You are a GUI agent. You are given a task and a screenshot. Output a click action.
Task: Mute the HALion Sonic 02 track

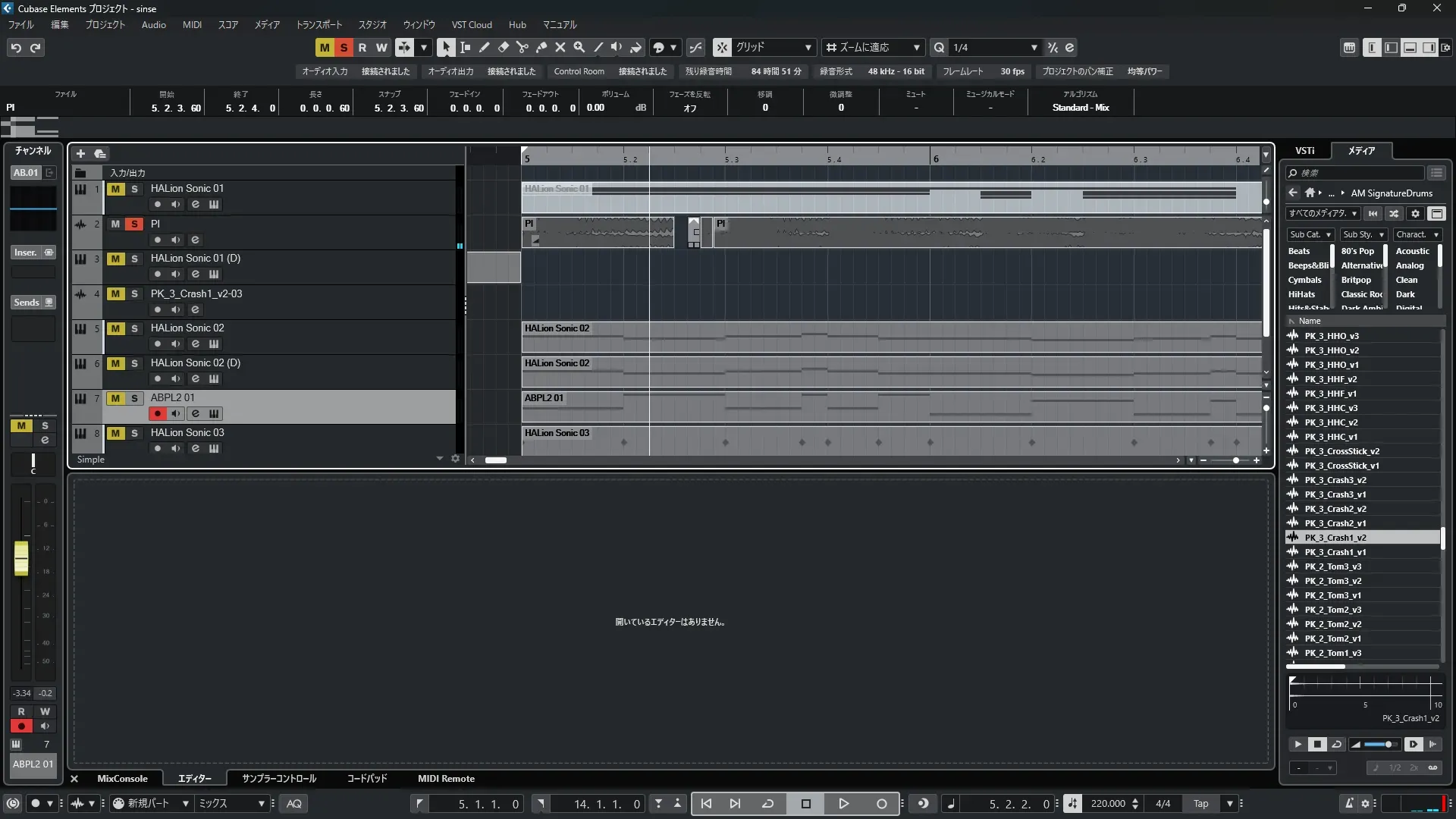[115, 328]
